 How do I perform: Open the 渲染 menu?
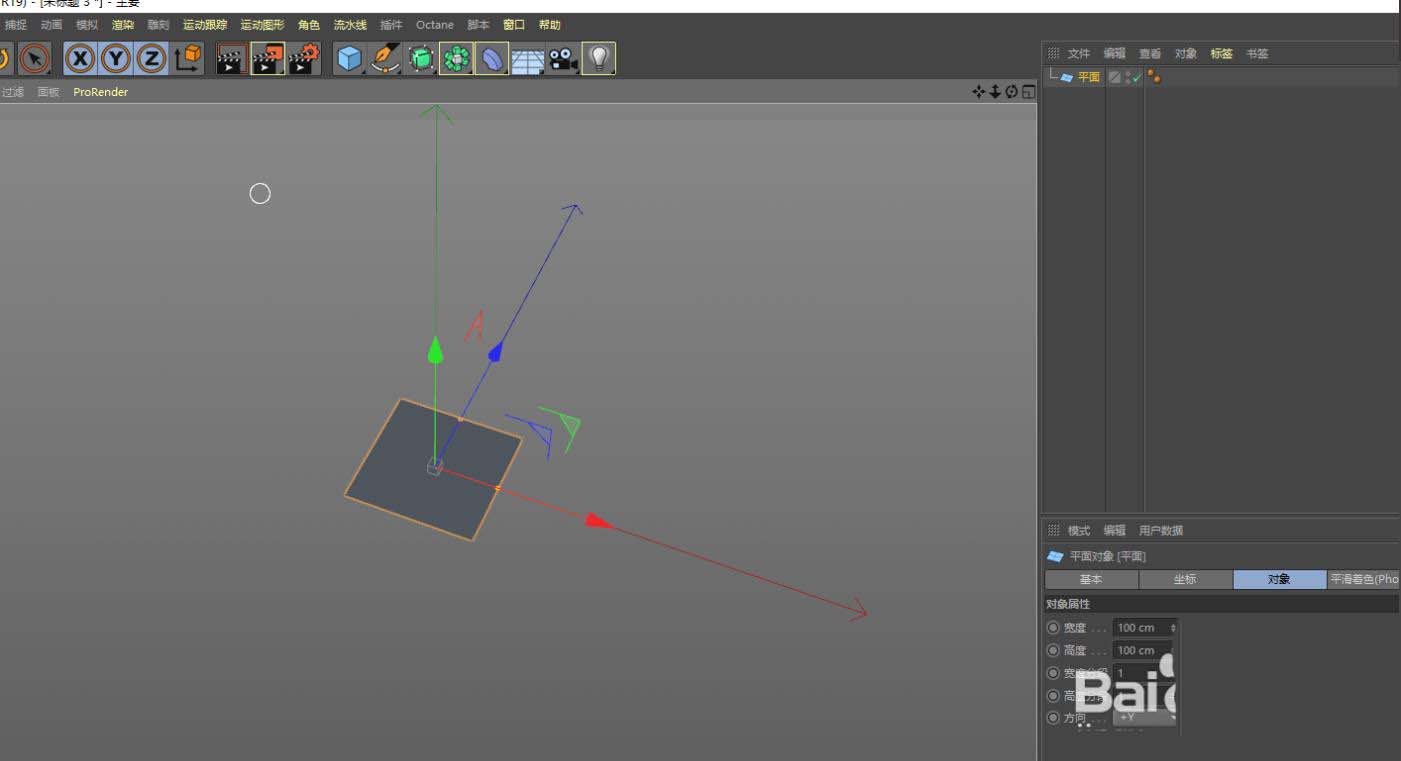123,25
